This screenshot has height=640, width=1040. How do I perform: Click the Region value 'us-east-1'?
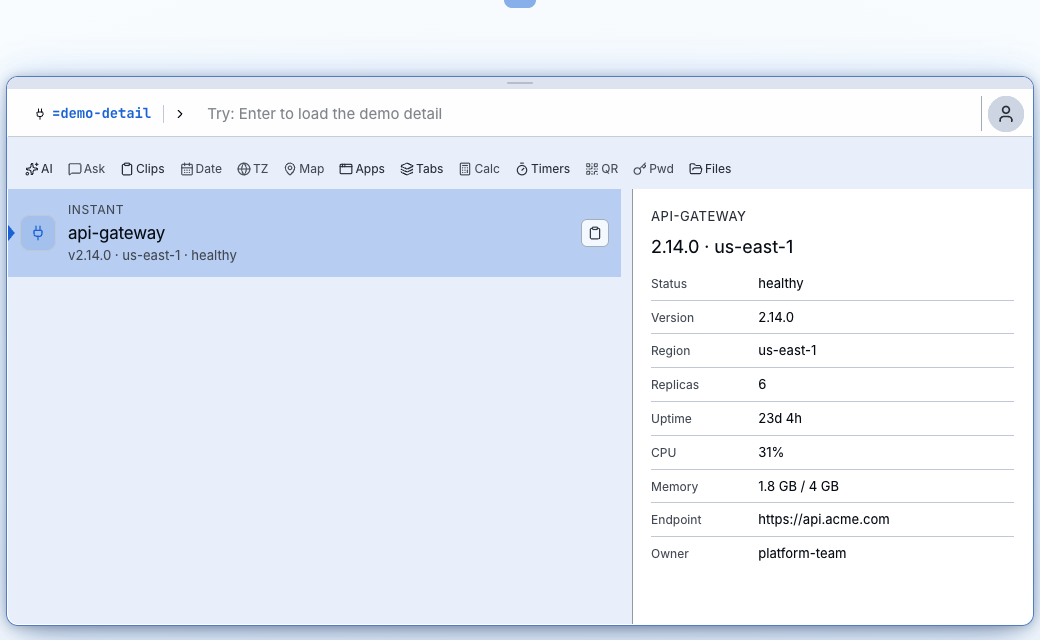(787, 350)
